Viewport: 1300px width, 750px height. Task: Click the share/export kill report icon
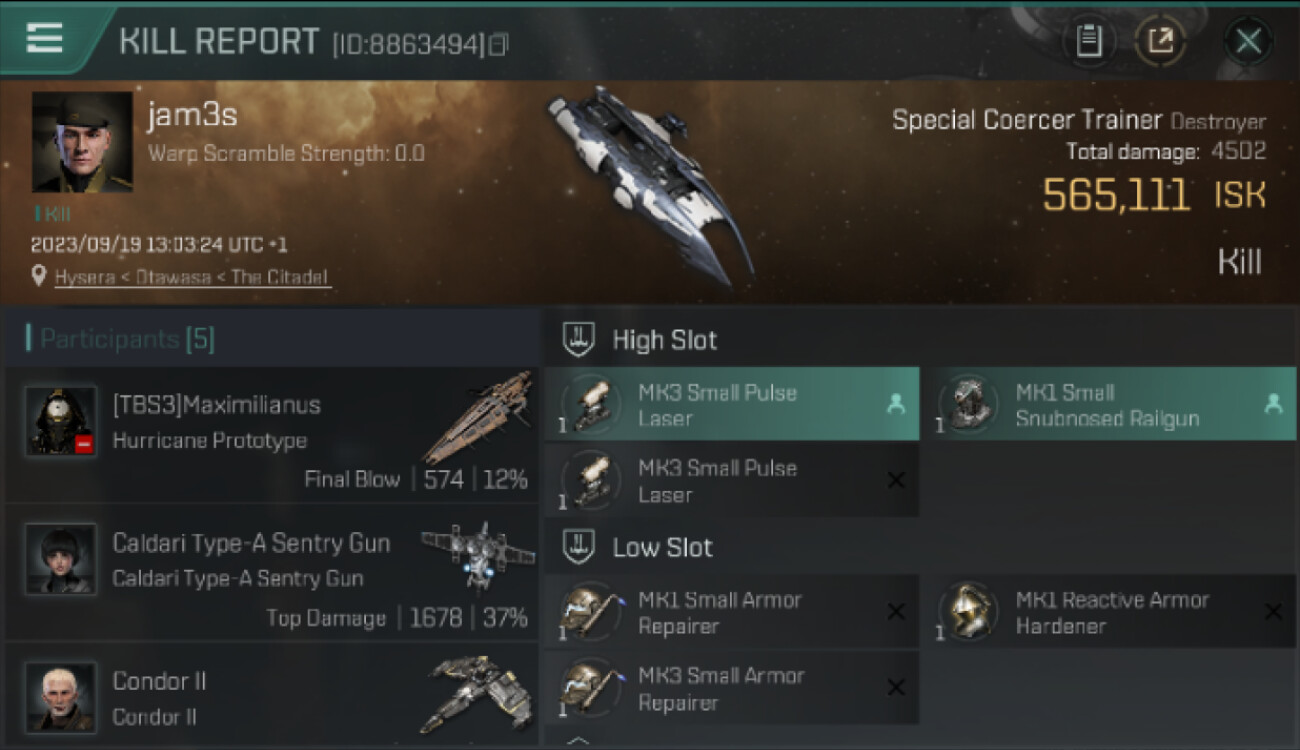tap(1160, 41)
